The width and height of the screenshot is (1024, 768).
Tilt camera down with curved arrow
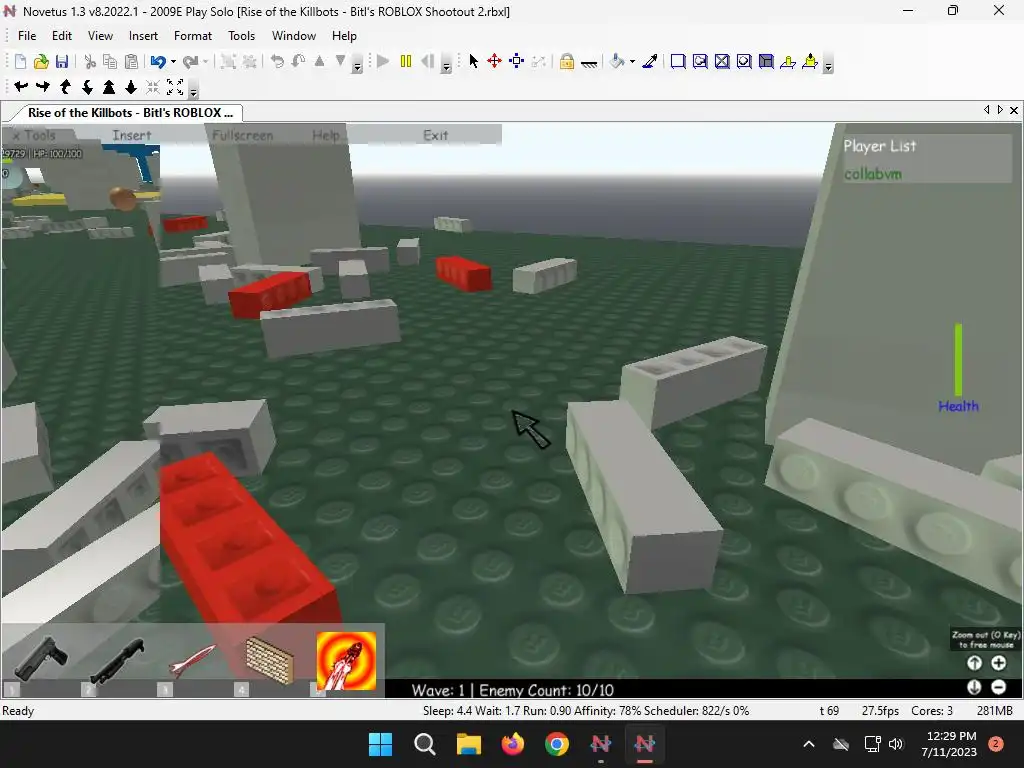click(87, 86)
